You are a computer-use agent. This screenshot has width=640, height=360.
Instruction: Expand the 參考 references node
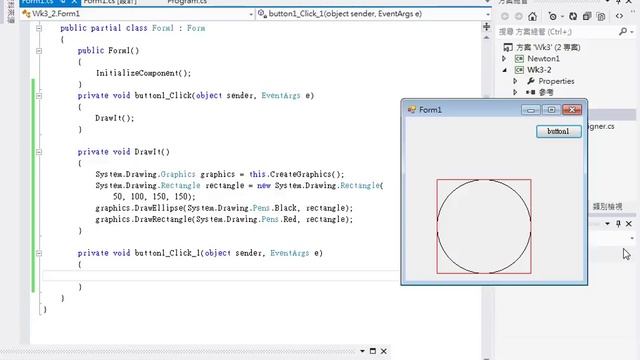[x=516, y=93]
